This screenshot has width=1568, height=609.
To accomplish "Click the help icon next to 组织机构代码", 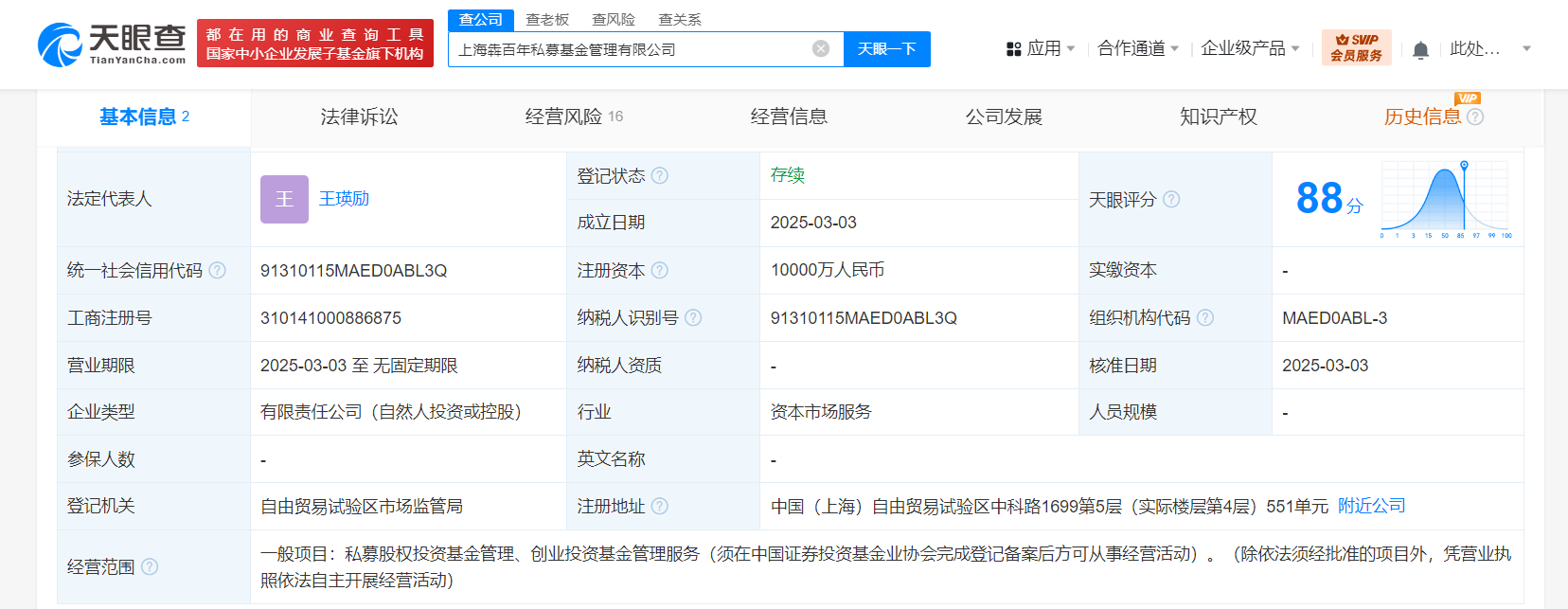I will click(x=1205, y=317).
